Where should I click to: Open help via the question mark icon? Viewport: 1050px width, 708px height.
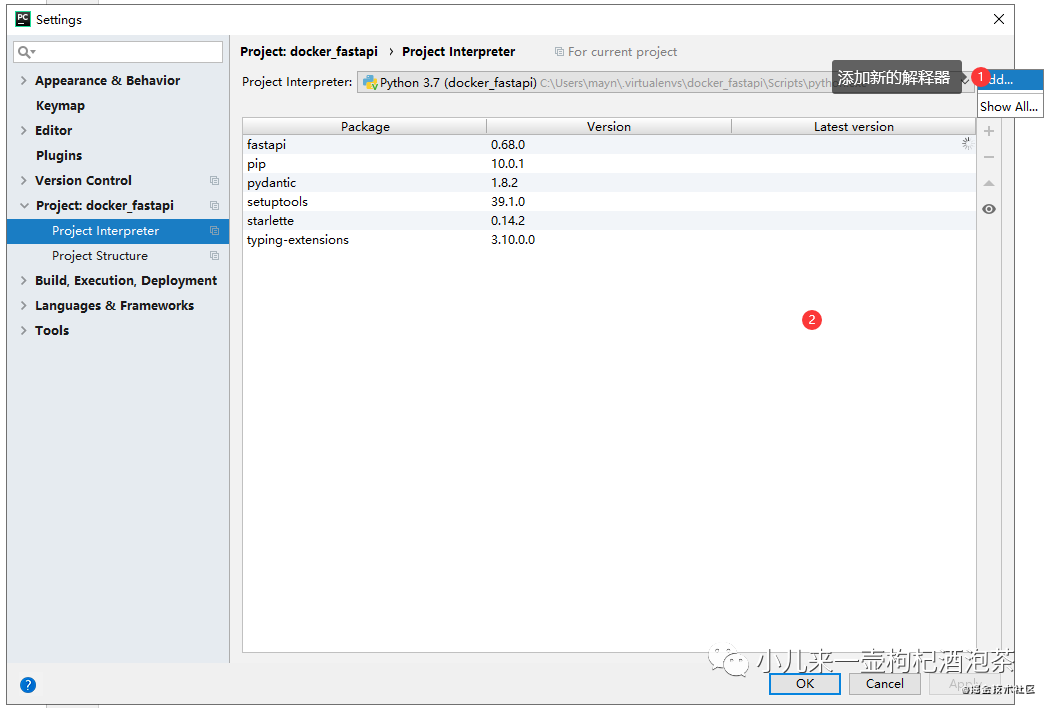(27, 685)
